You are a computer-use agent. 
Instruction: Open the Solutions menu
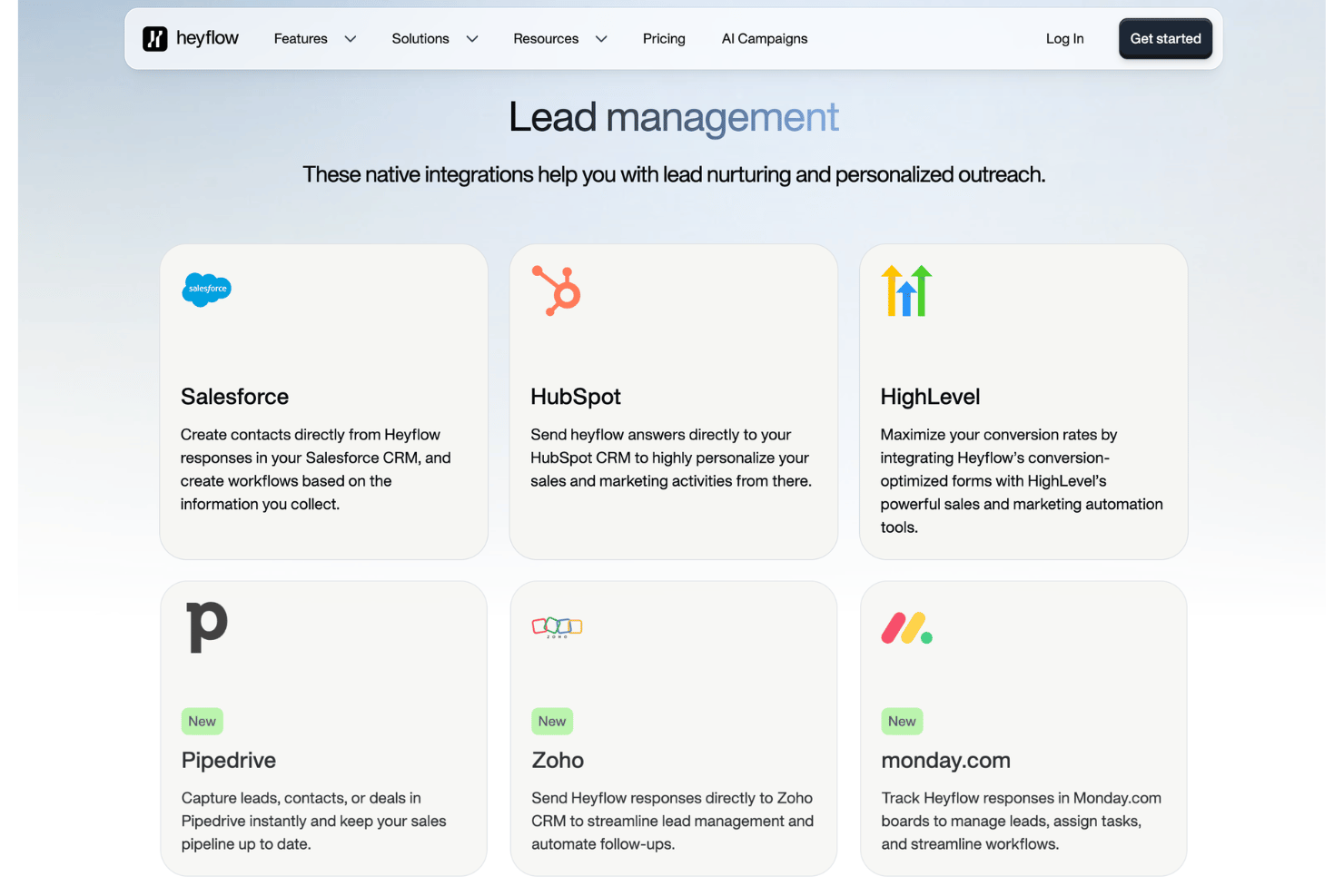click(x=420, y=39)
